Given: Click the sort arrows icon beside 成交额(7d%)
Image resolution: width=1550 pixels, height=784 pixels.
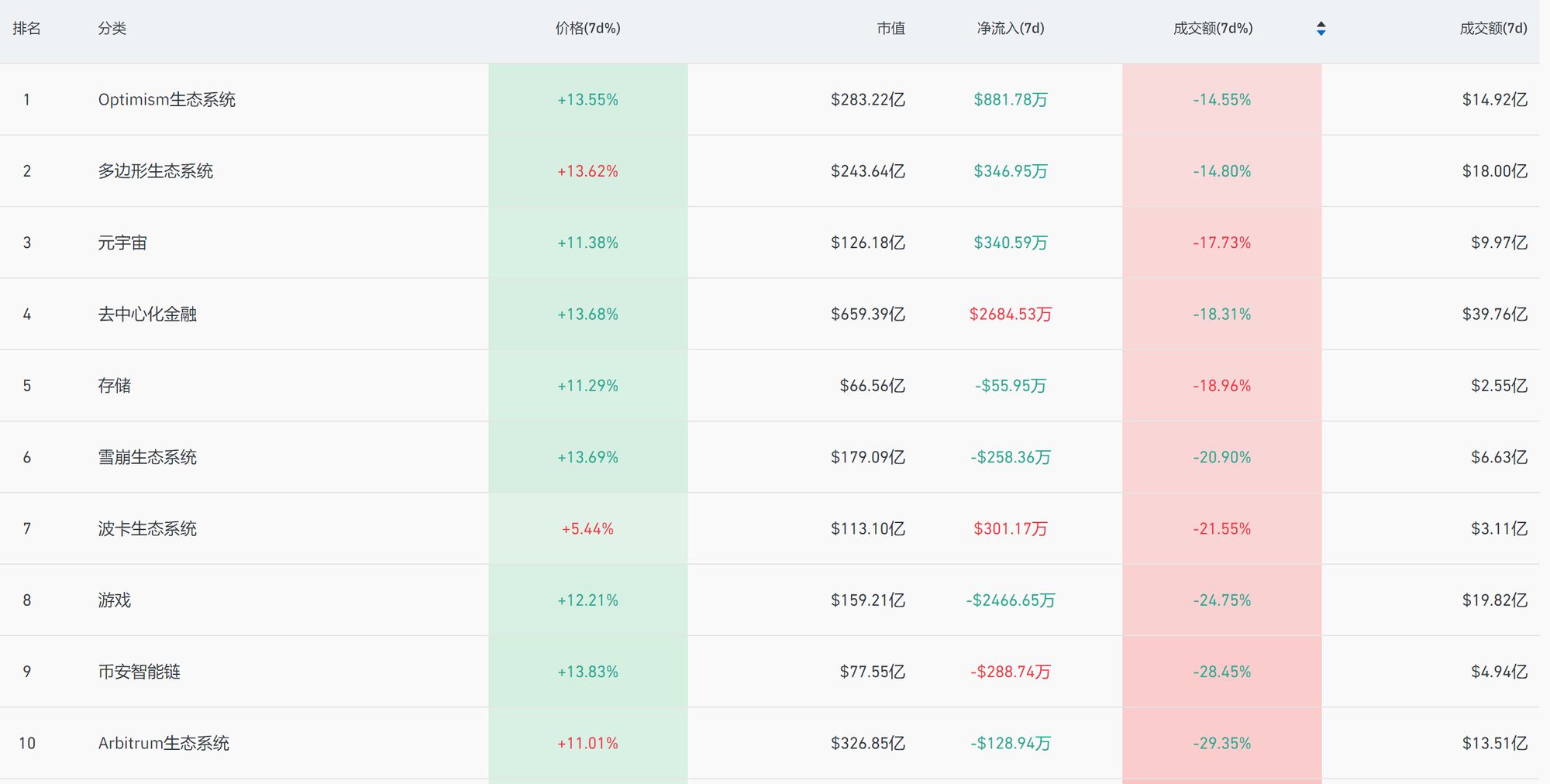Looking at the screenshot, I should tap(1321, 29).
